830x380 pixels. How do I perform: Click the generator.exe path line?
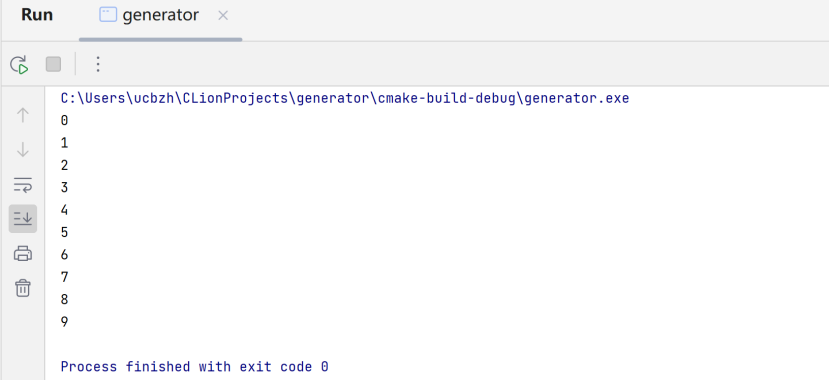point(345,98)
